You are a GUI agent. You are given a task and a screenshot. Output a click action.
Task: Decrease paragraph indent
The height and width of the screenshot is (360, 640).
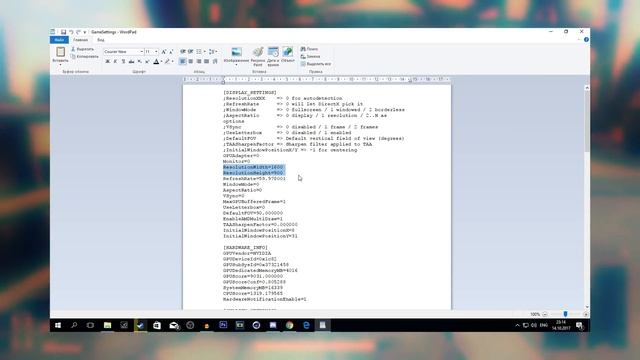pos(183,51)
